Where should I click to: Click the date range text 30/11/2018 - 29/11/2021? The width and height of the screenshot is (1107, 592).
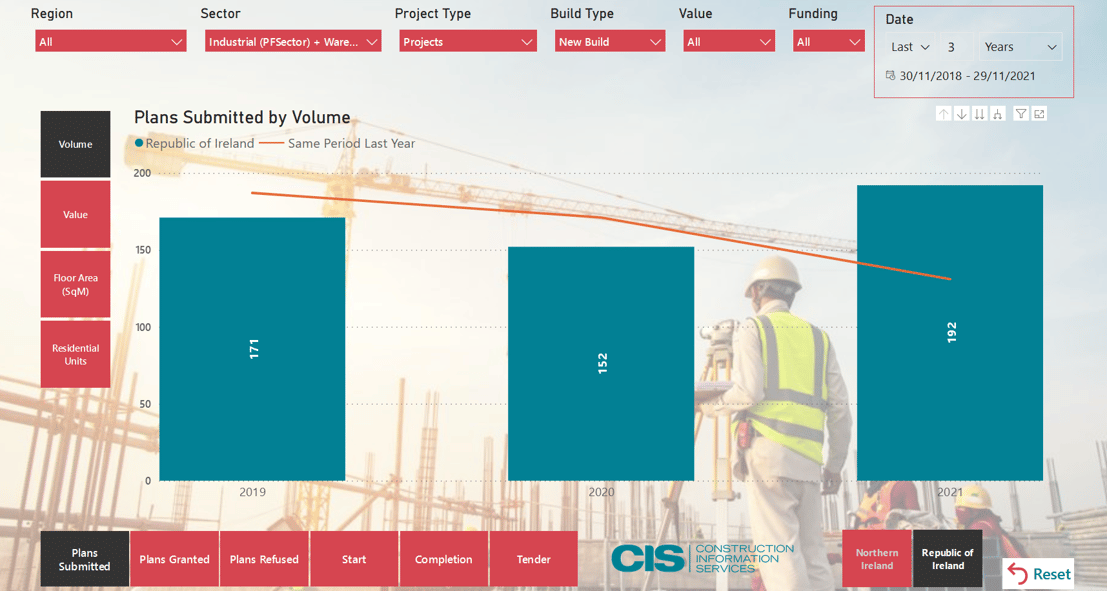[x=967, y=75]
